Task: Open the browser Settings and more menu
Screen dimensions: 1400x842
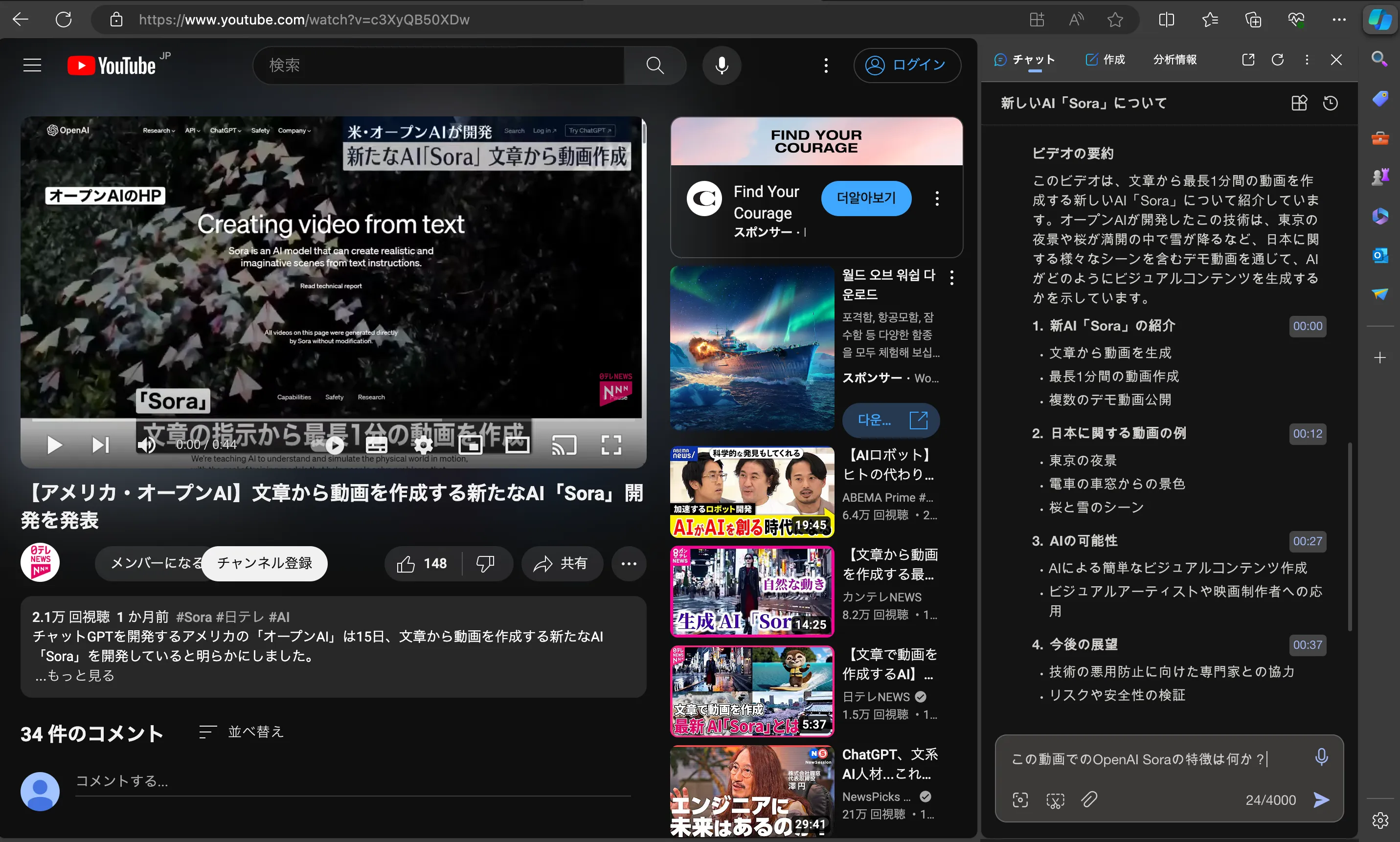Action: tap(1339, 20)
